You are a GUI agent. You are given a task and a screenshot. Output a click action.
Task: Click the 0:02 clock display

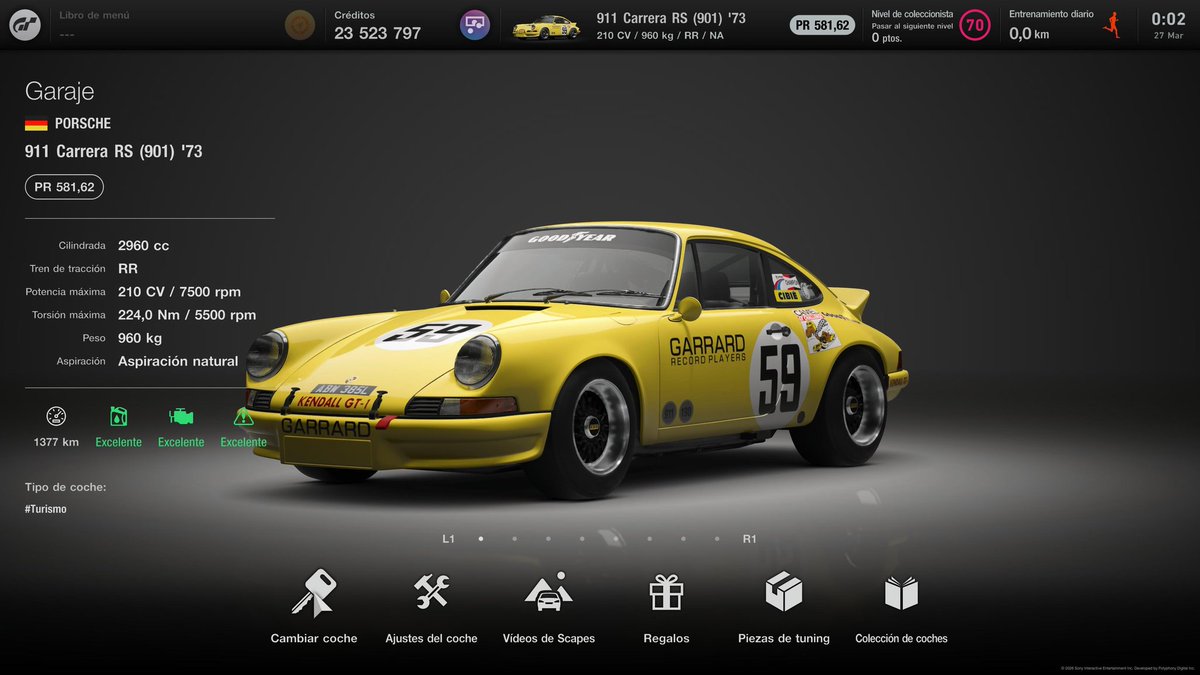[x=1168, y=19]
